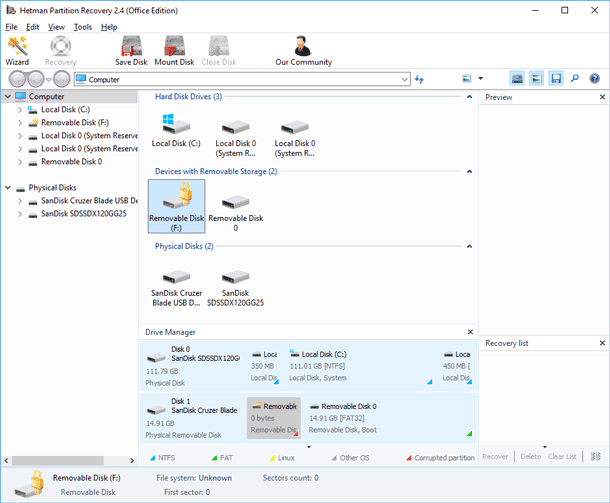Open the File menu
The image size is (610, 503).
tap(11, 27)
